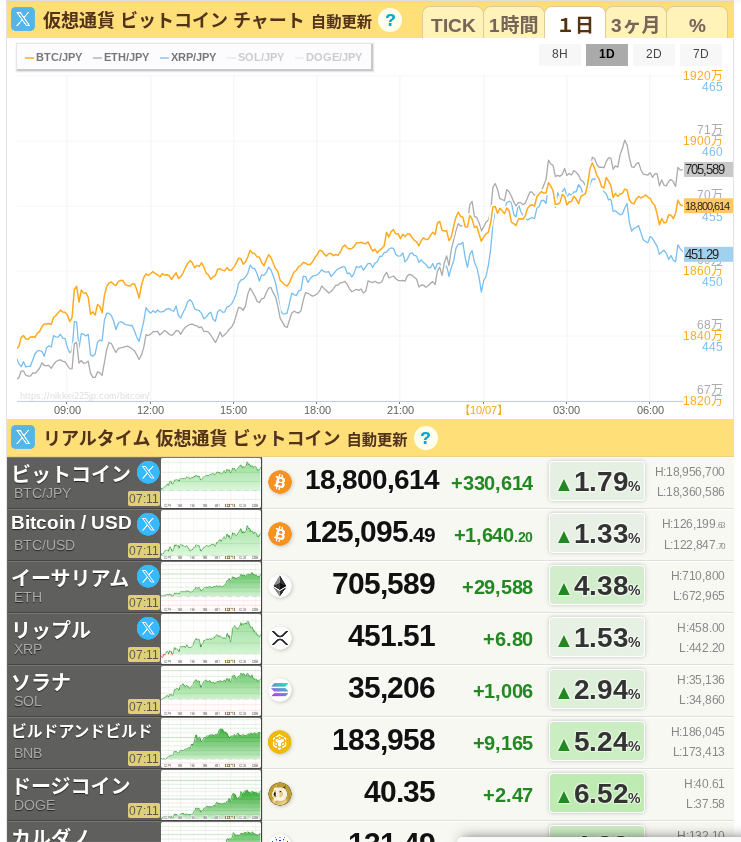The width and height of the screenshot is (741, 842).
Task: Click the X share icon beside chart title
Action: 23,20
